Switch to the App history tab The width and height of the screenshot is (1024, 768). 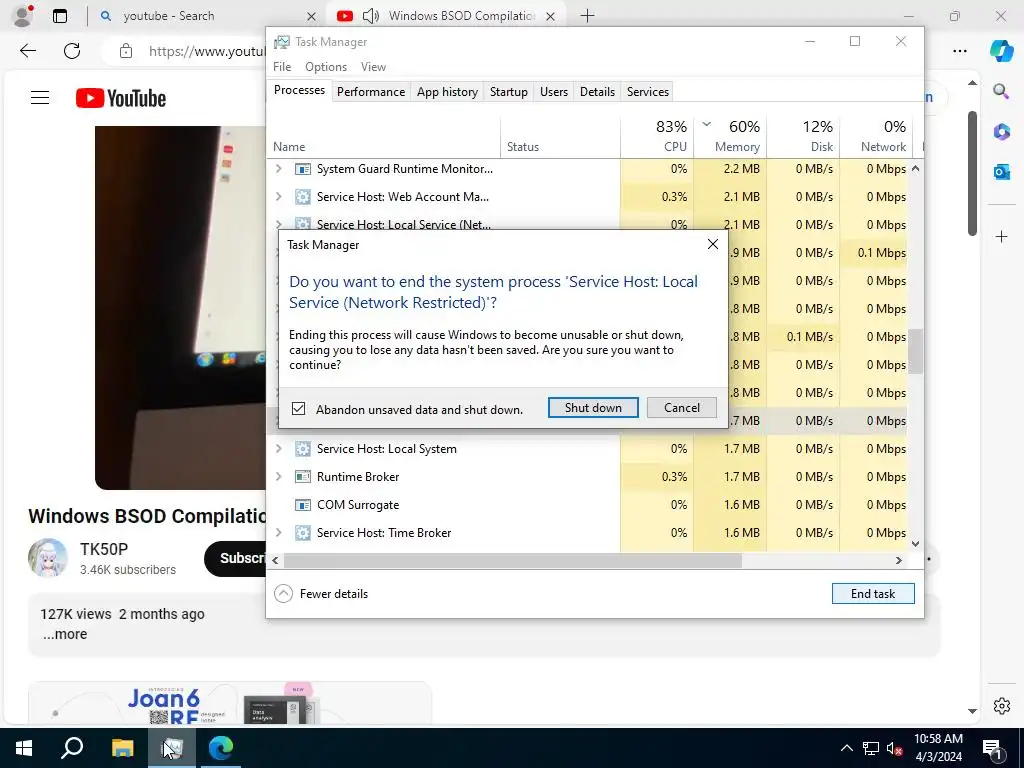[447, 92]
